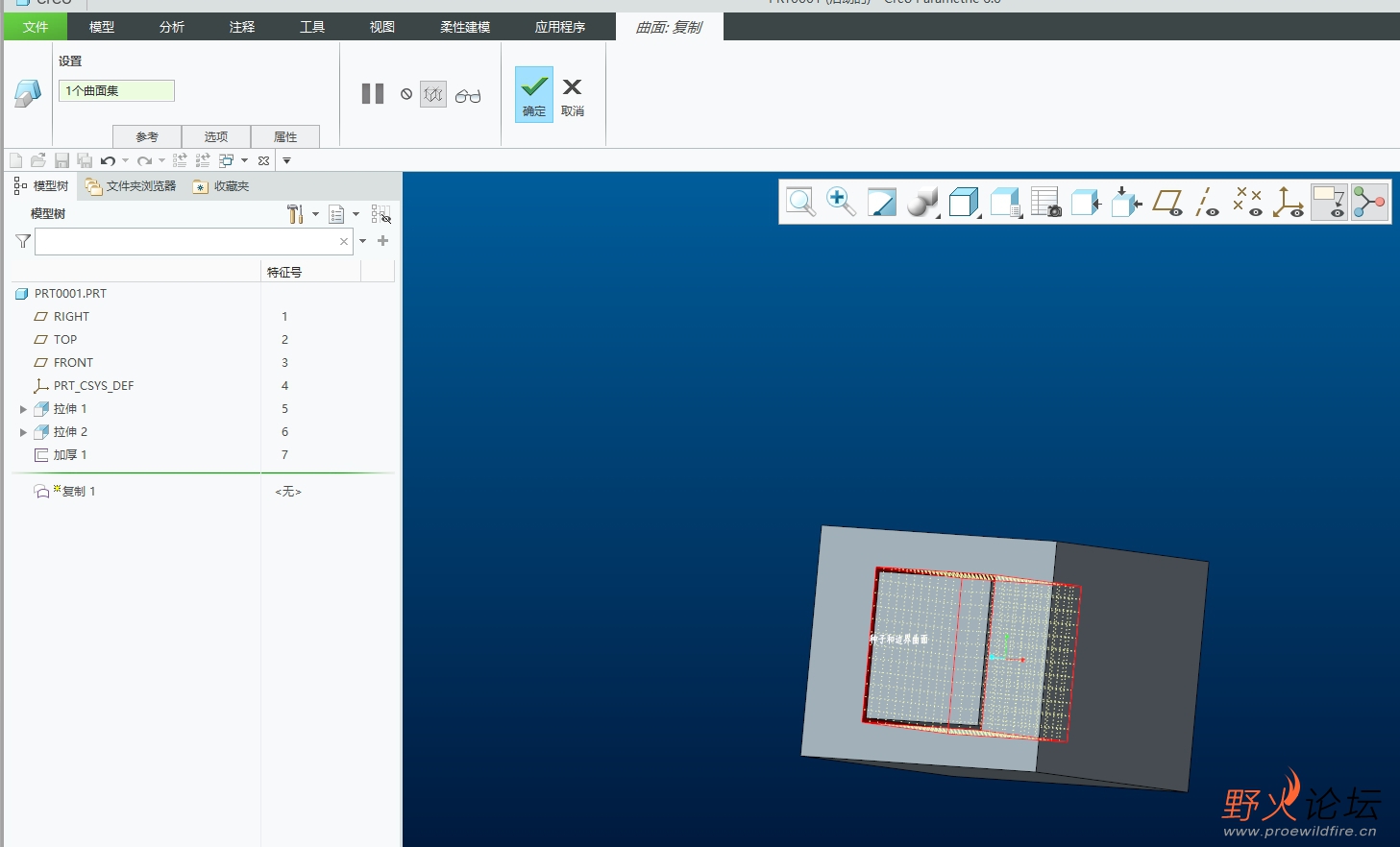Switch to the 柔性建模 ribbon tab
Screen dimensions: 1400x847
point(465,27)
